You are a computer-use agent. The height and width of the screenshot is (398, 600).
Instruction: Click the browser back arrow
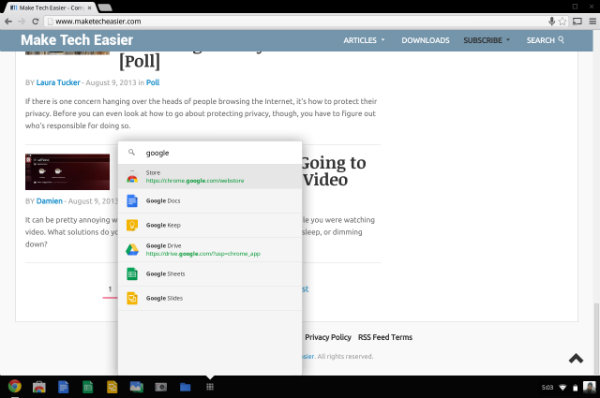point(8,21)
